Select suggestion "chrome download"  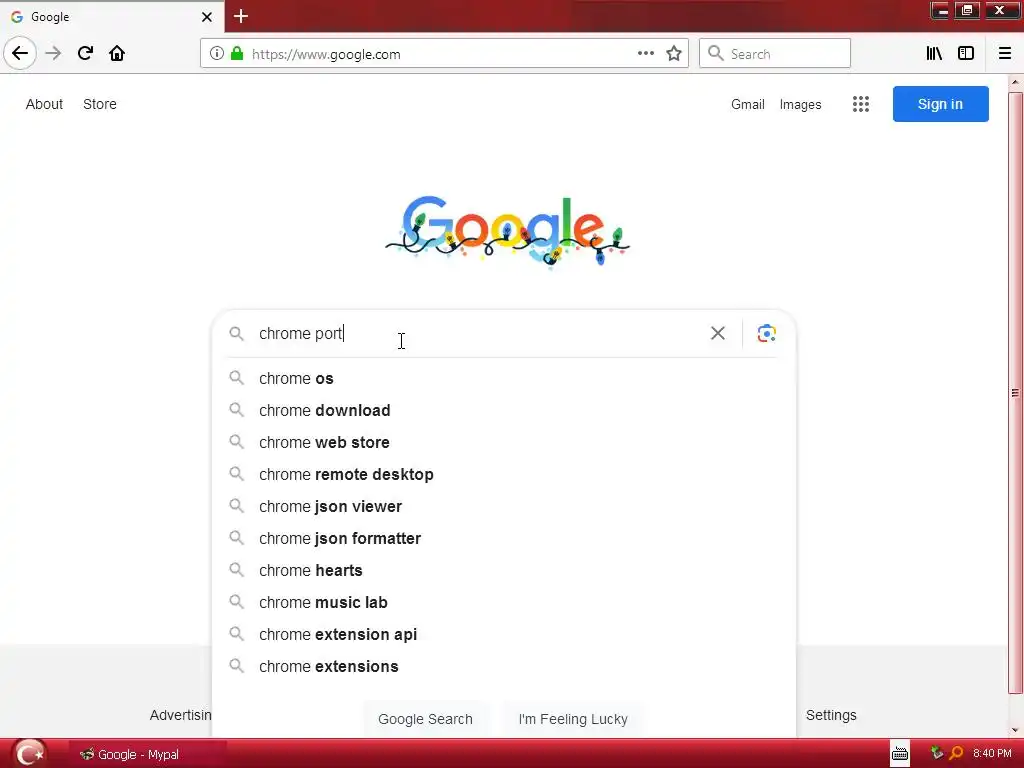click(504, 410)
